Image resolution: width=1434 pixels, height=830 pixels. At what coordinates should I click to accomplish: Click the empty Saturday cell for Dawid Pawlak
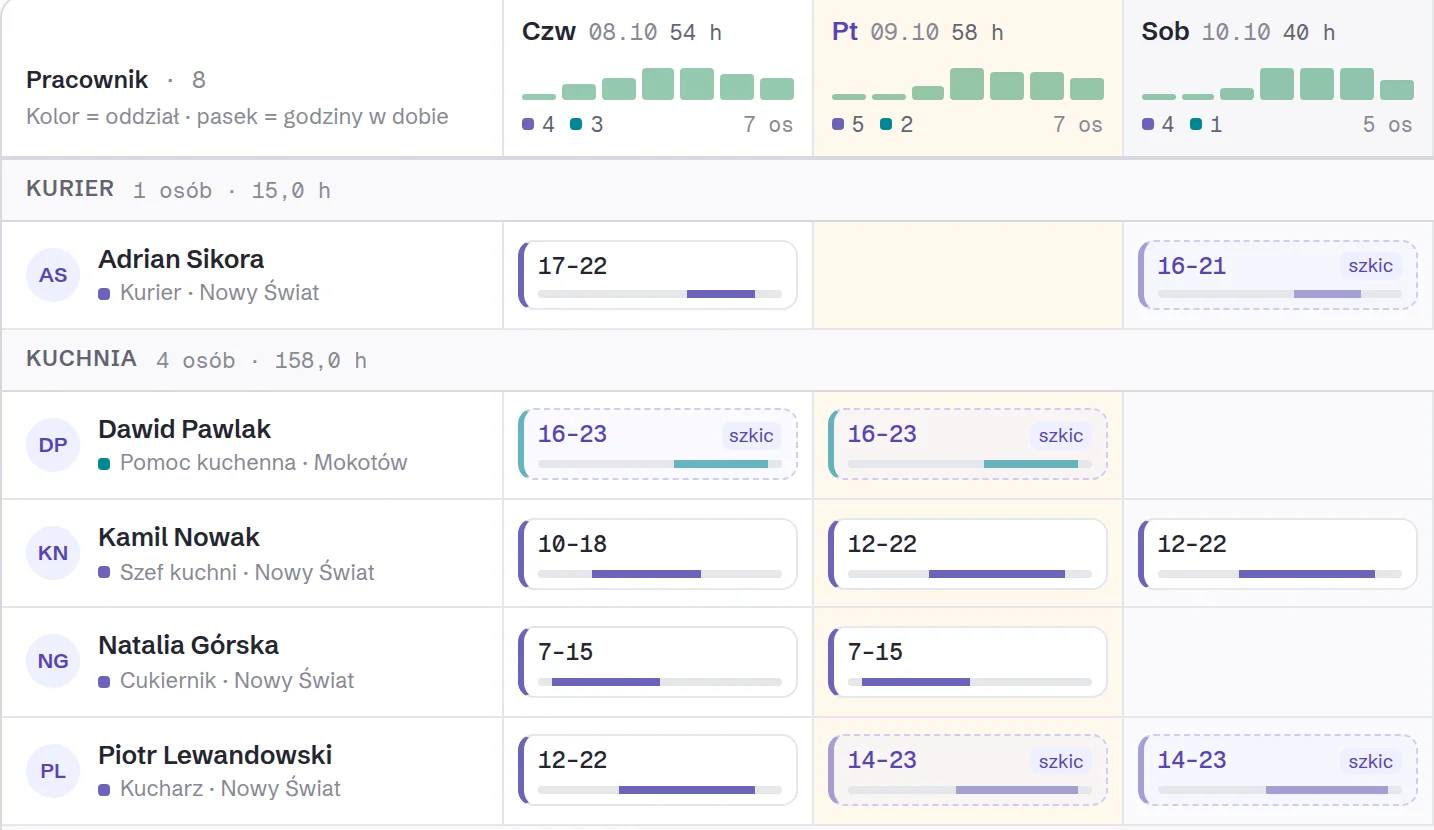click(x=1278, y=445)
